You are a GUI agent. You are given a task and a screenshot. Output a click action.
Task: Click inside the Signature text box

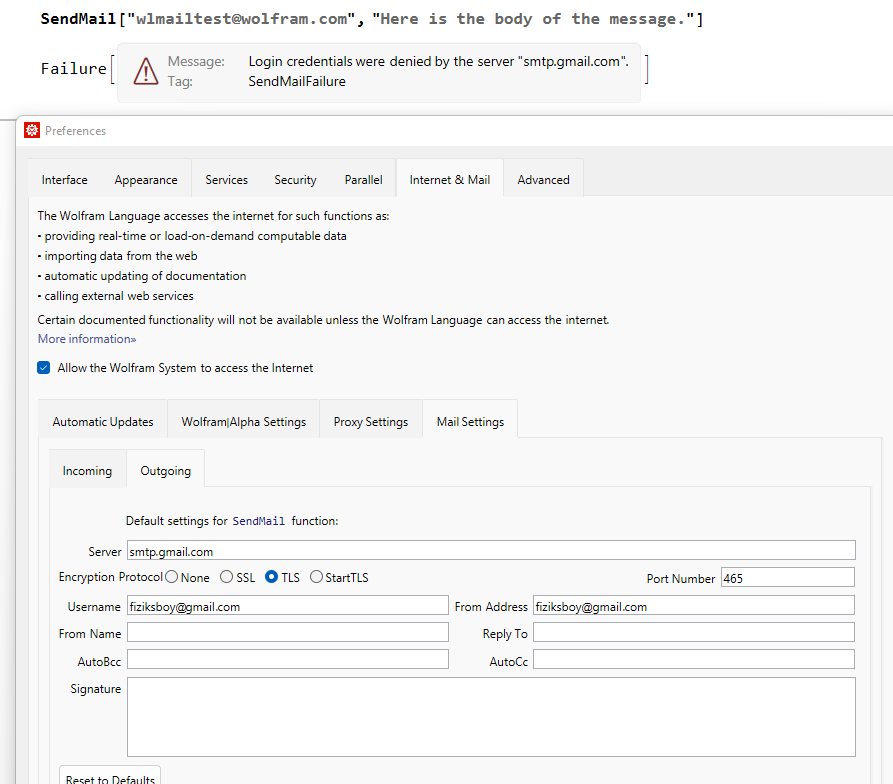(491, 717)
